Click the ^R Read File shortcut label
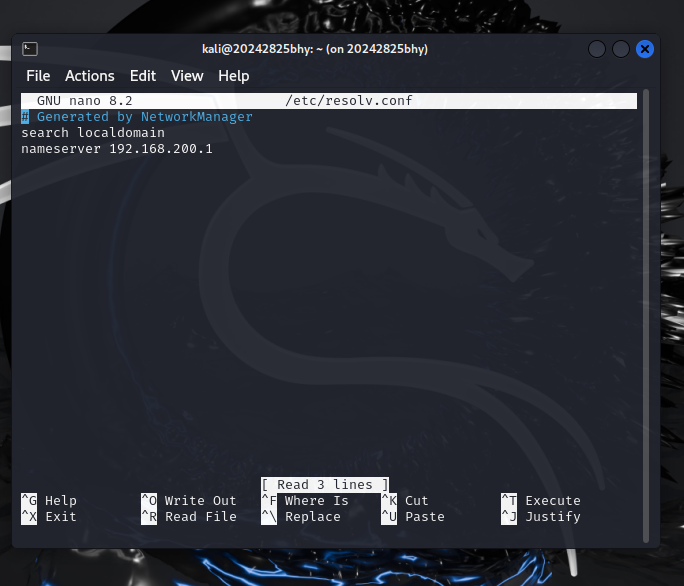Viewport: 684px width, 586px height. click(188, 517)
